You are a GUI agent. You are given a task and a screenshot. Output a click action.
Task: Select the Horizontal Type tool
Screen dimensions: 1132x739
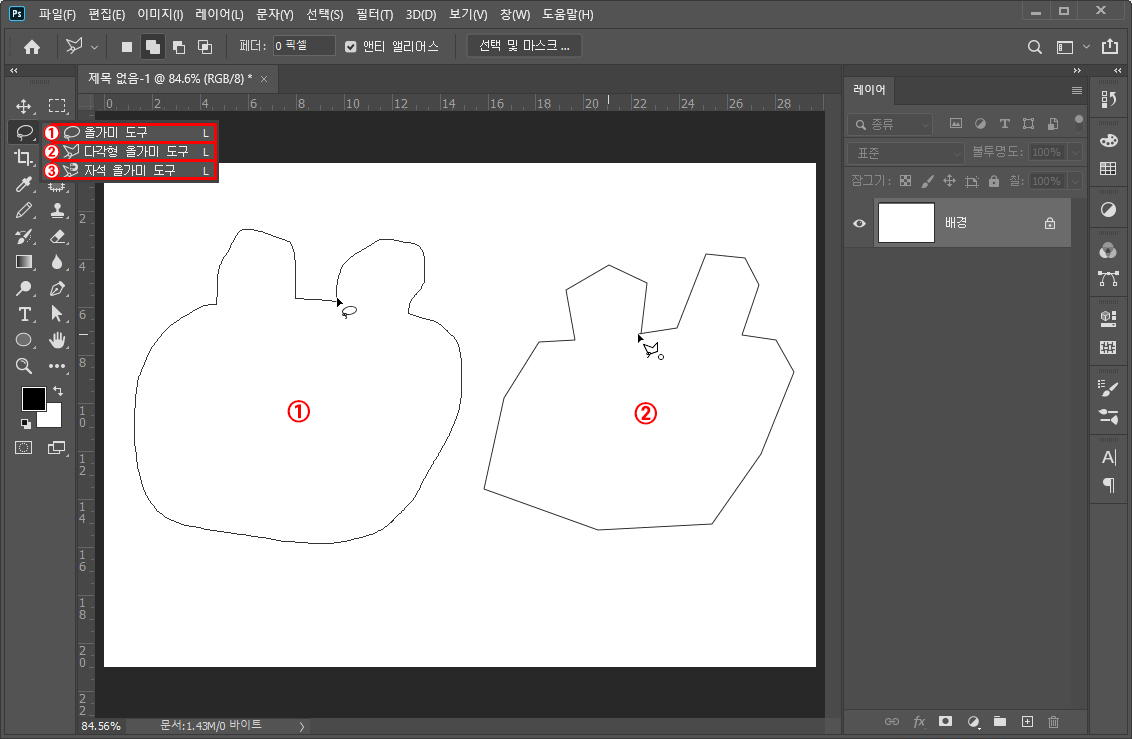click(24, 314)
